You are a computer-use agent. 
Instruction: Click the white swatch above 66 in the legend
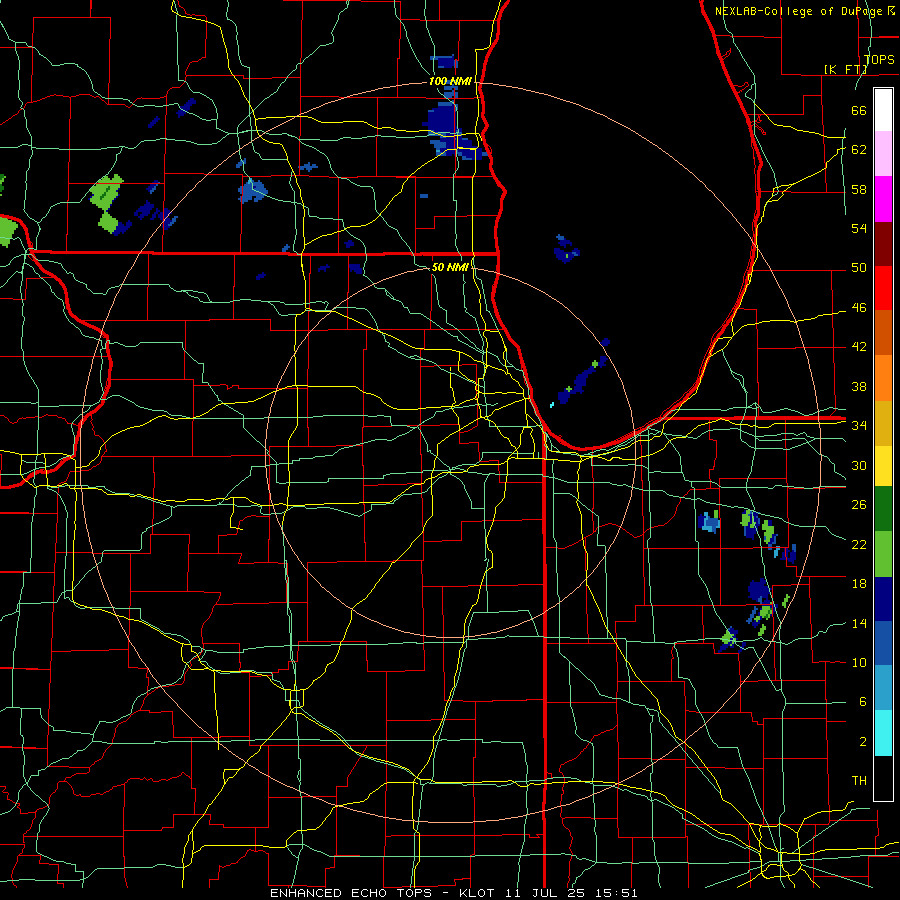click(883, 110)
